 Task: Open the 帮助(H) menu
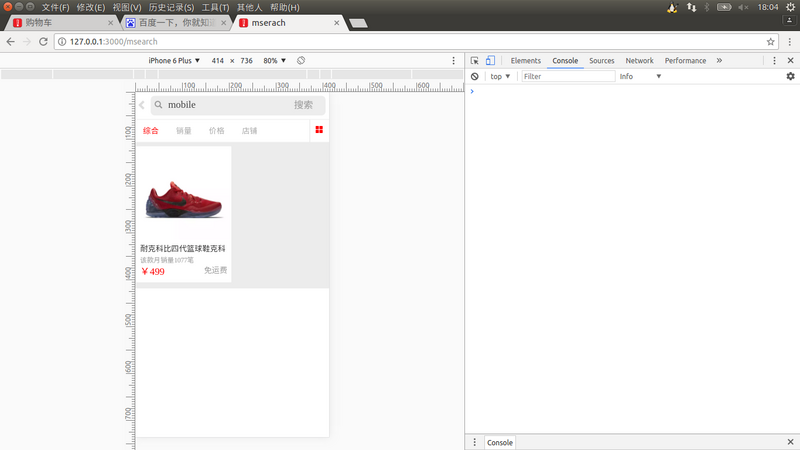(x=285, y=7)
